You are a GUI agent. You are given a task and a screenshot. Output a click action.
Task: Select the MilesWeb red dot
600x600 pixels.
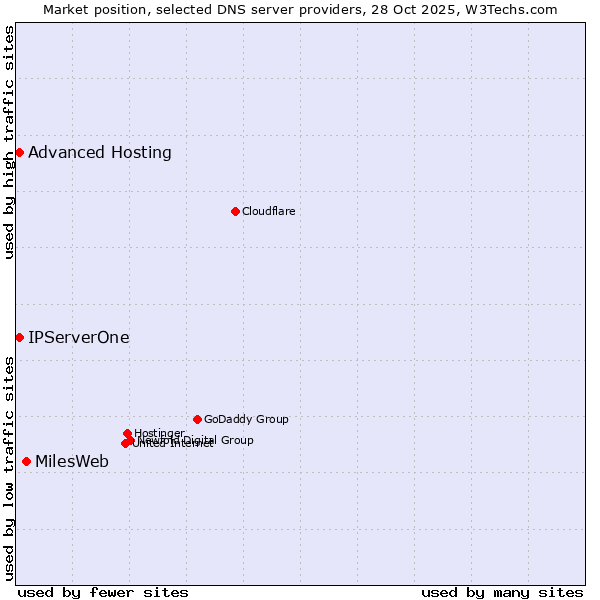pyautogui.click(x=26, y=461)
